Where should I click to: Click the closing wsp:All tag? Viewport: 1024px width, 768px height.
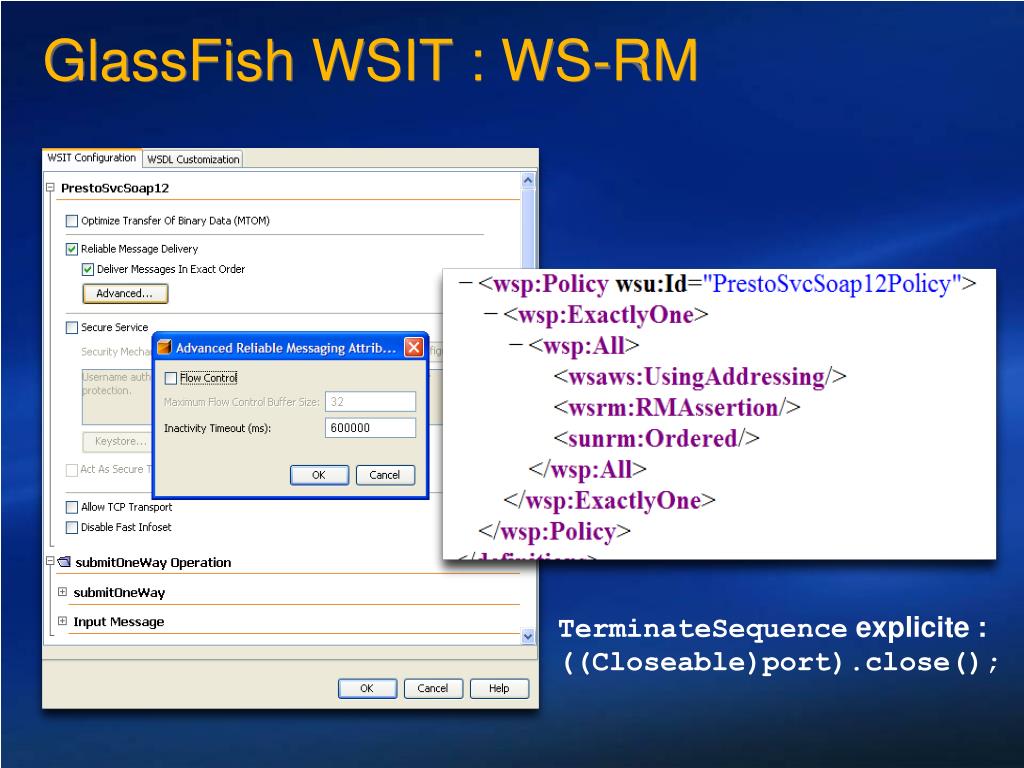coord(587,470)
